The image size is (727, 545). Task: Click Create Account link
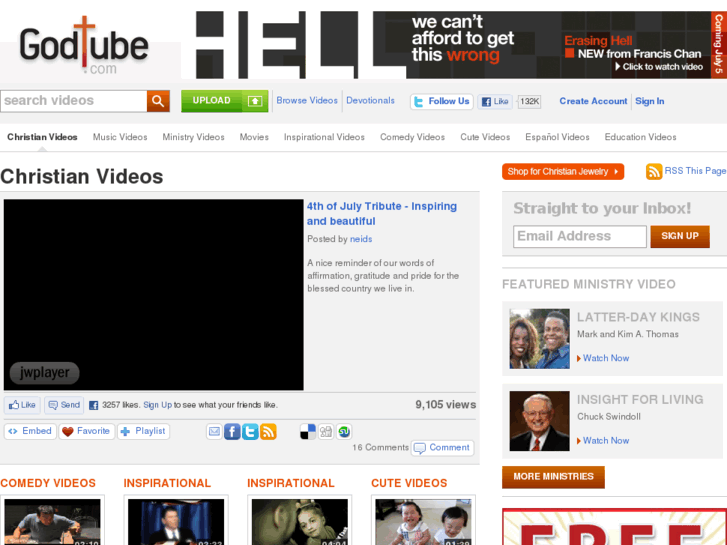(593, 101)
